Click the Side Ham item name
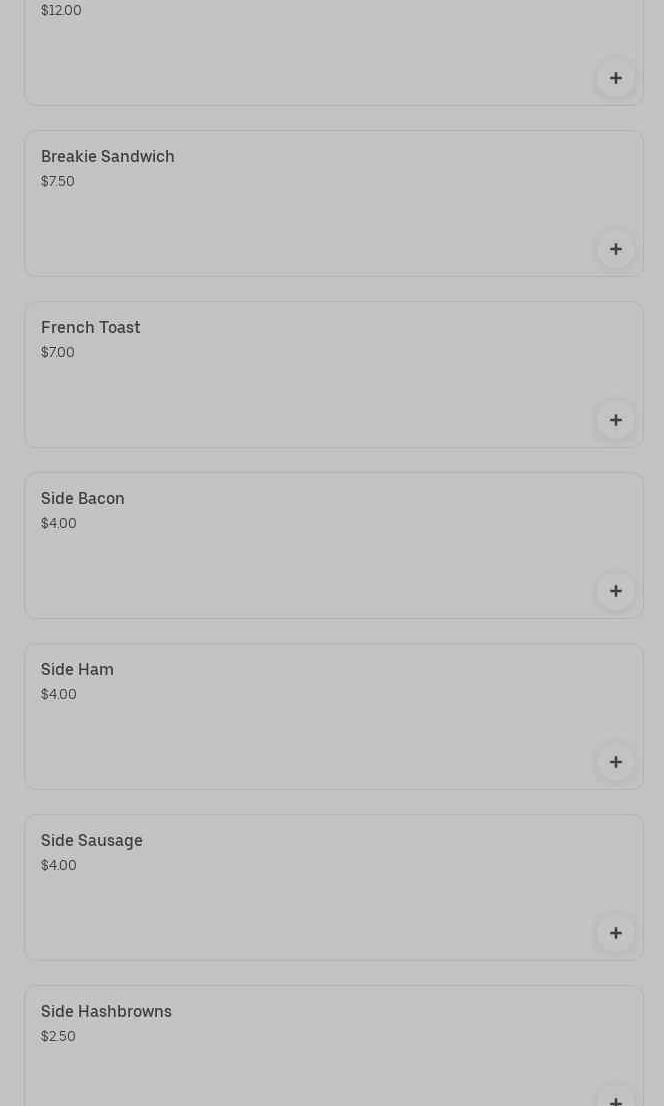Image resolution: width=664 pixels, height=1106 pixels. coord(77,670)
